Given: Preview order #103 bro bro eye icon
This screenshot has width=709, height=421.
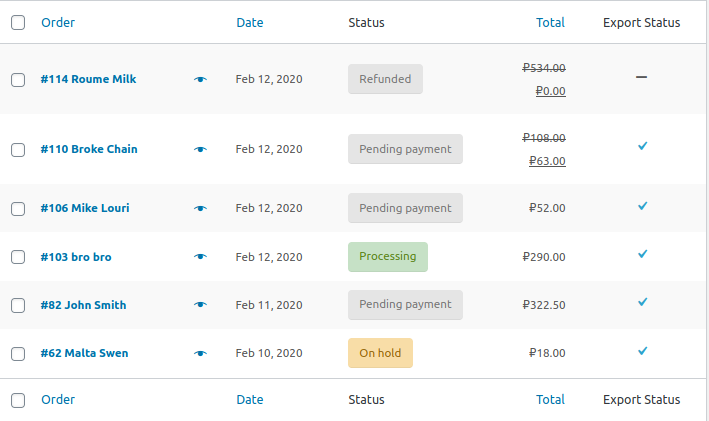Looking at the screenshot, I should pos(200,256).
